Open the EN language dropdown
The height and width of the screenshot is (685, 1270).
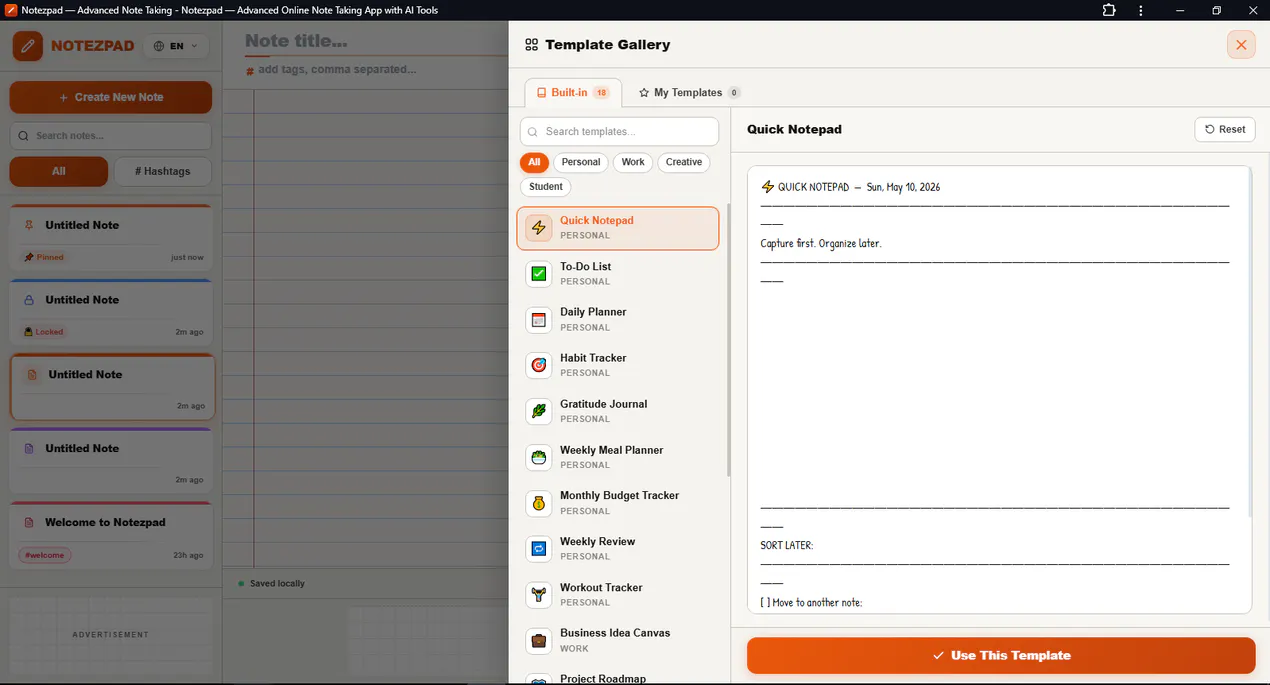tap(177, 46)
